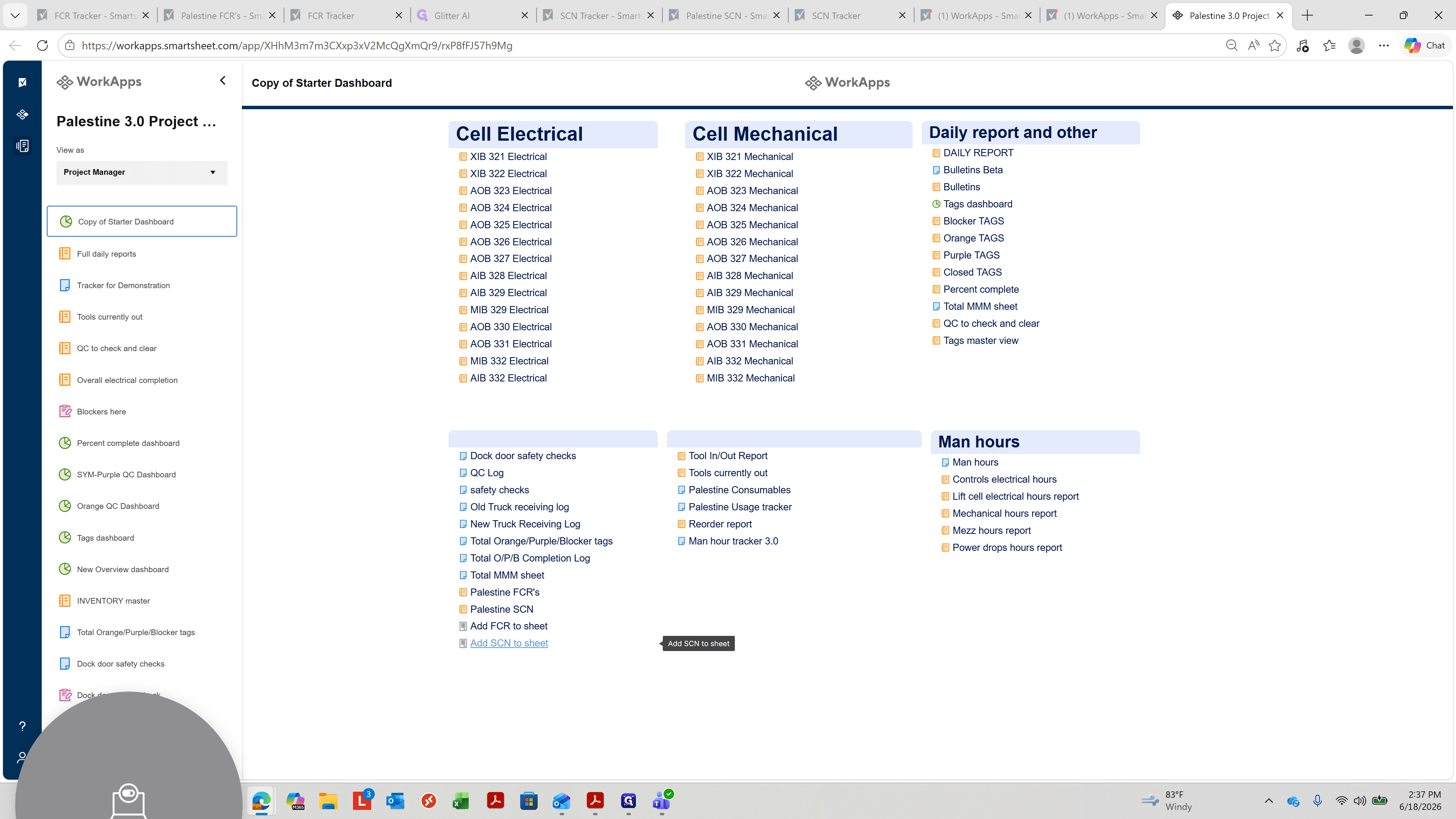This screenshot has width=1456, height=819.
Task: Click the Add SCN to sheet link
Action: point(509,643)
